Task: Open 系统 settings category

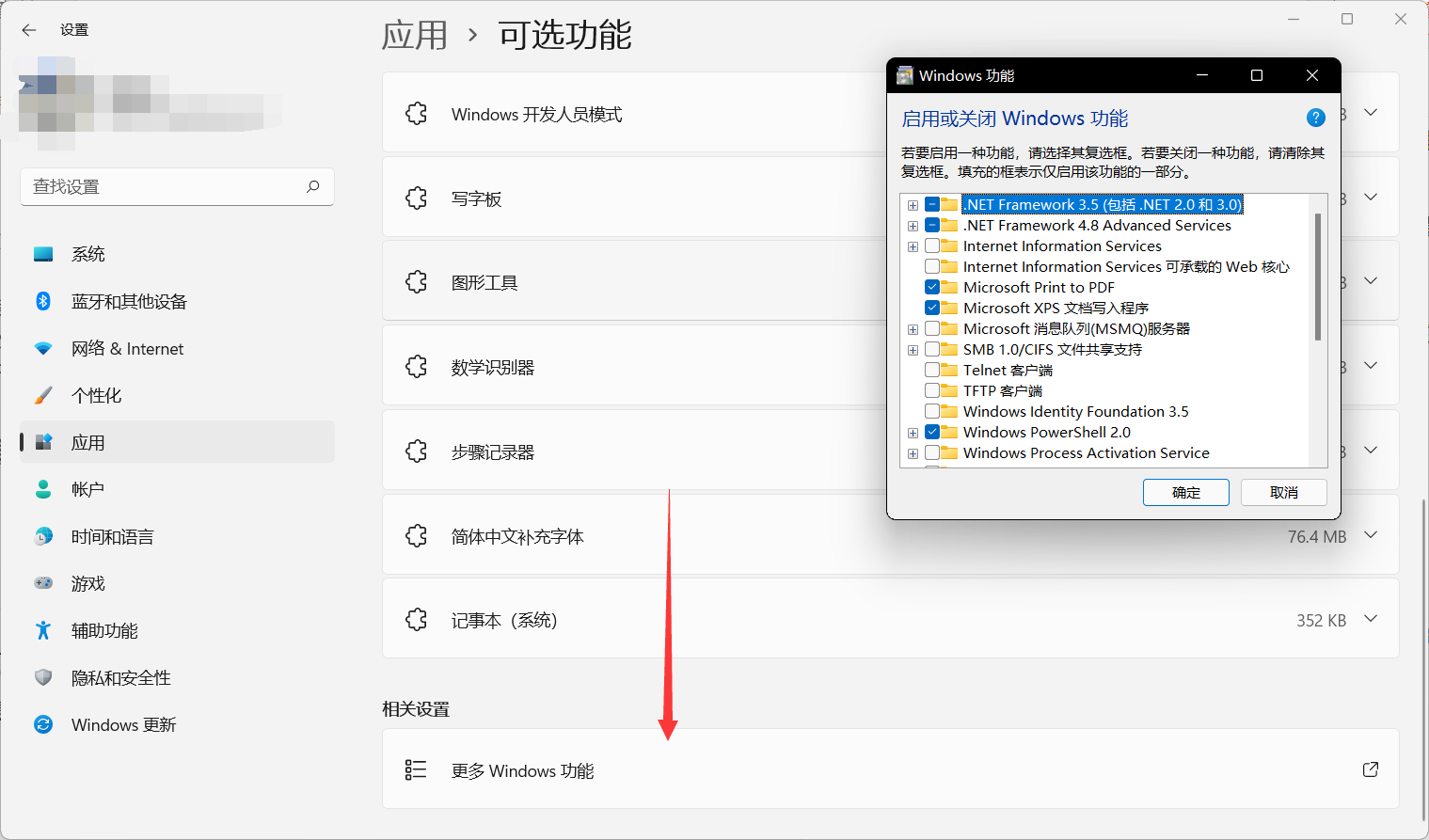Action: click(177, 254)
